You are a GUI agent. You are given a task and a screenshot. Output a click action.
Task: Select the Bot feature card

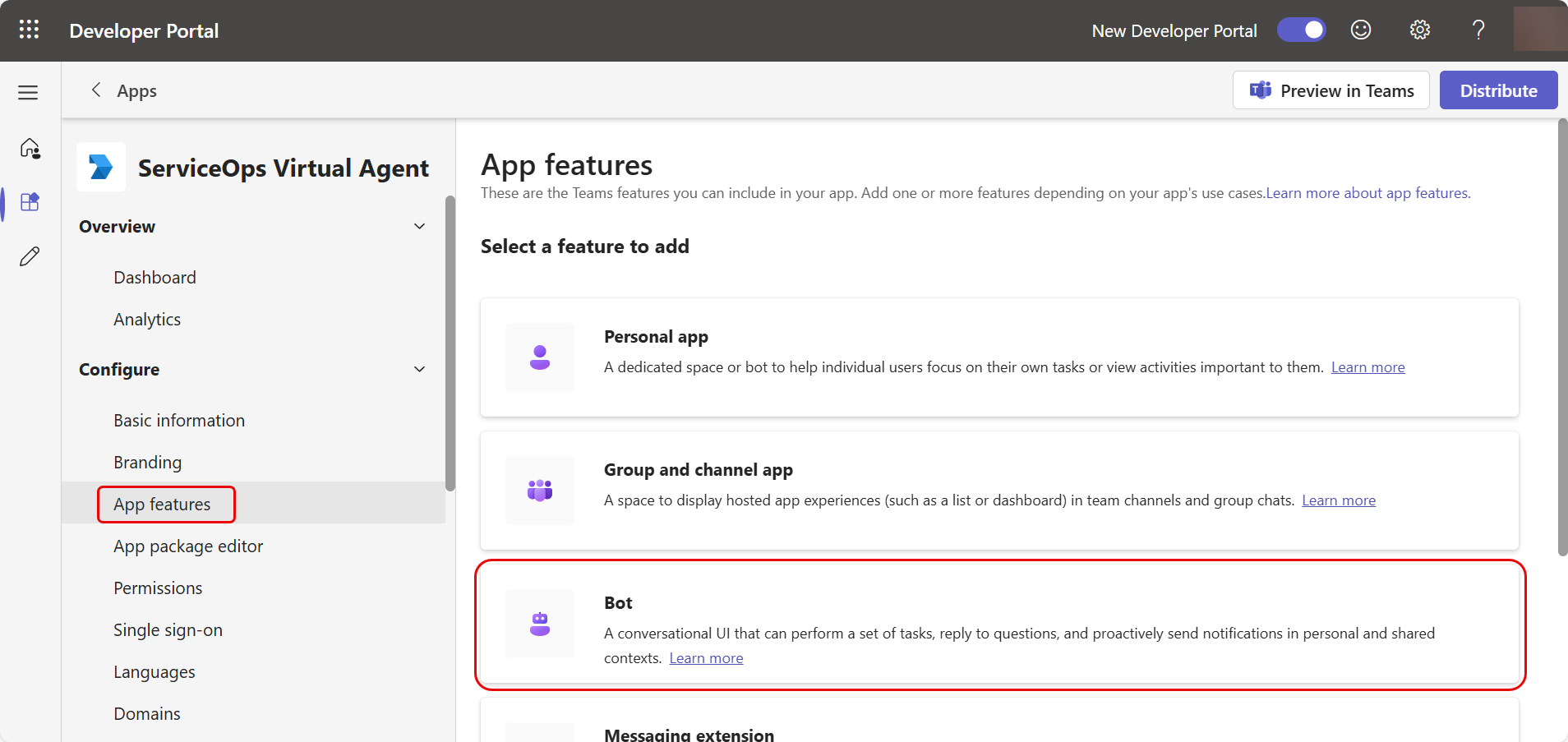point(999,624)
